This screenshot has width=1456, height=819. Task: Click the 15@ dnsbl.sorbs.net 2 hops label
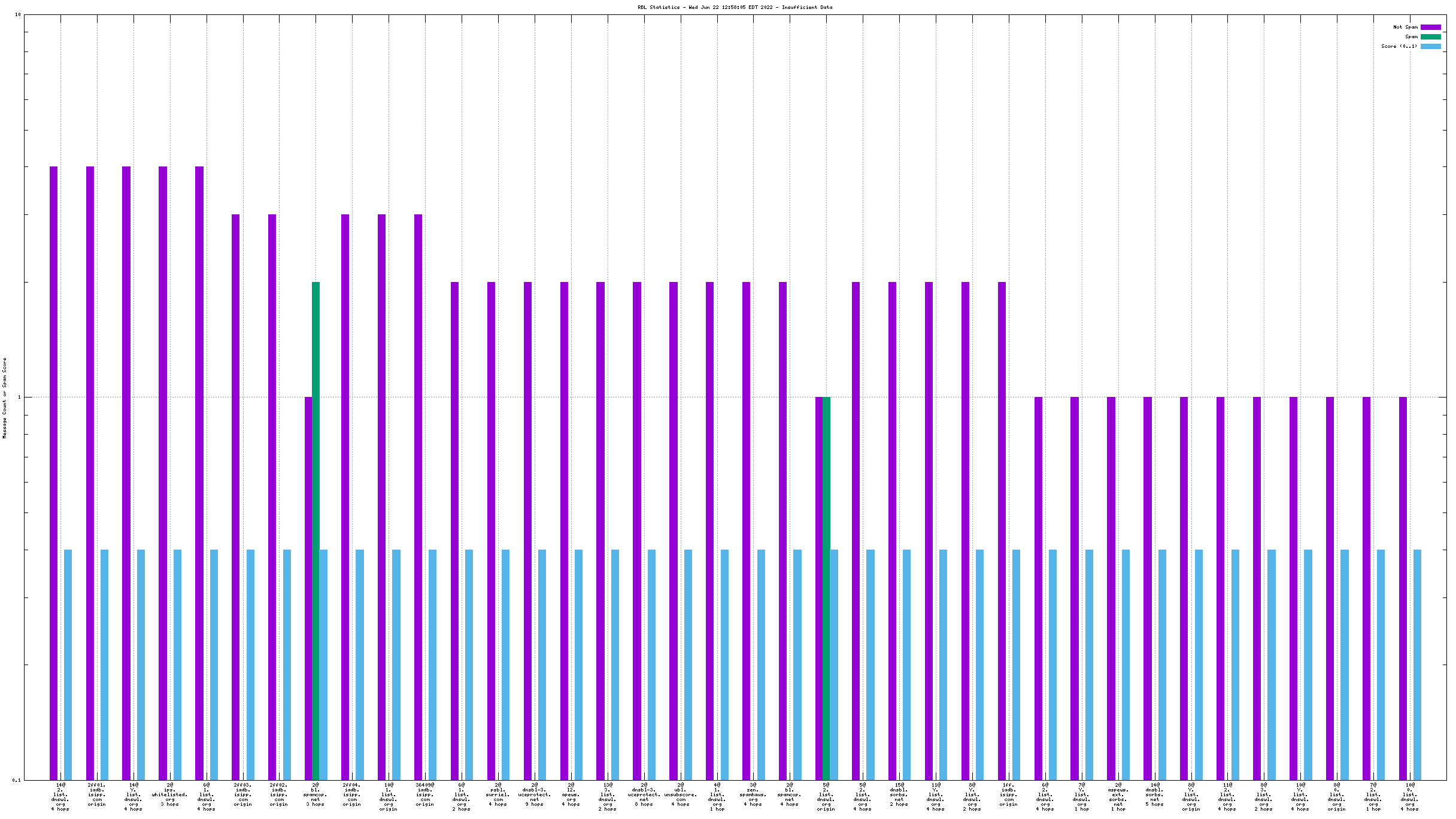pos(899,796)
